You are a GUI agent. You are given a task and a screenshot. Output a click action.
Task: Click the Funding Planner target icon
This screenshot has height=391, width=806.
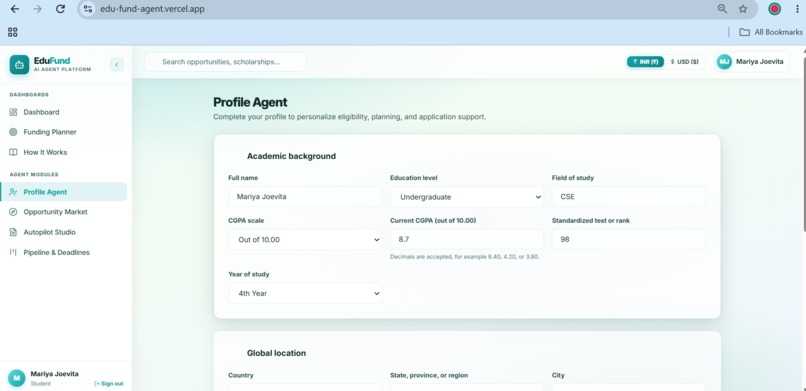[13, 132]
